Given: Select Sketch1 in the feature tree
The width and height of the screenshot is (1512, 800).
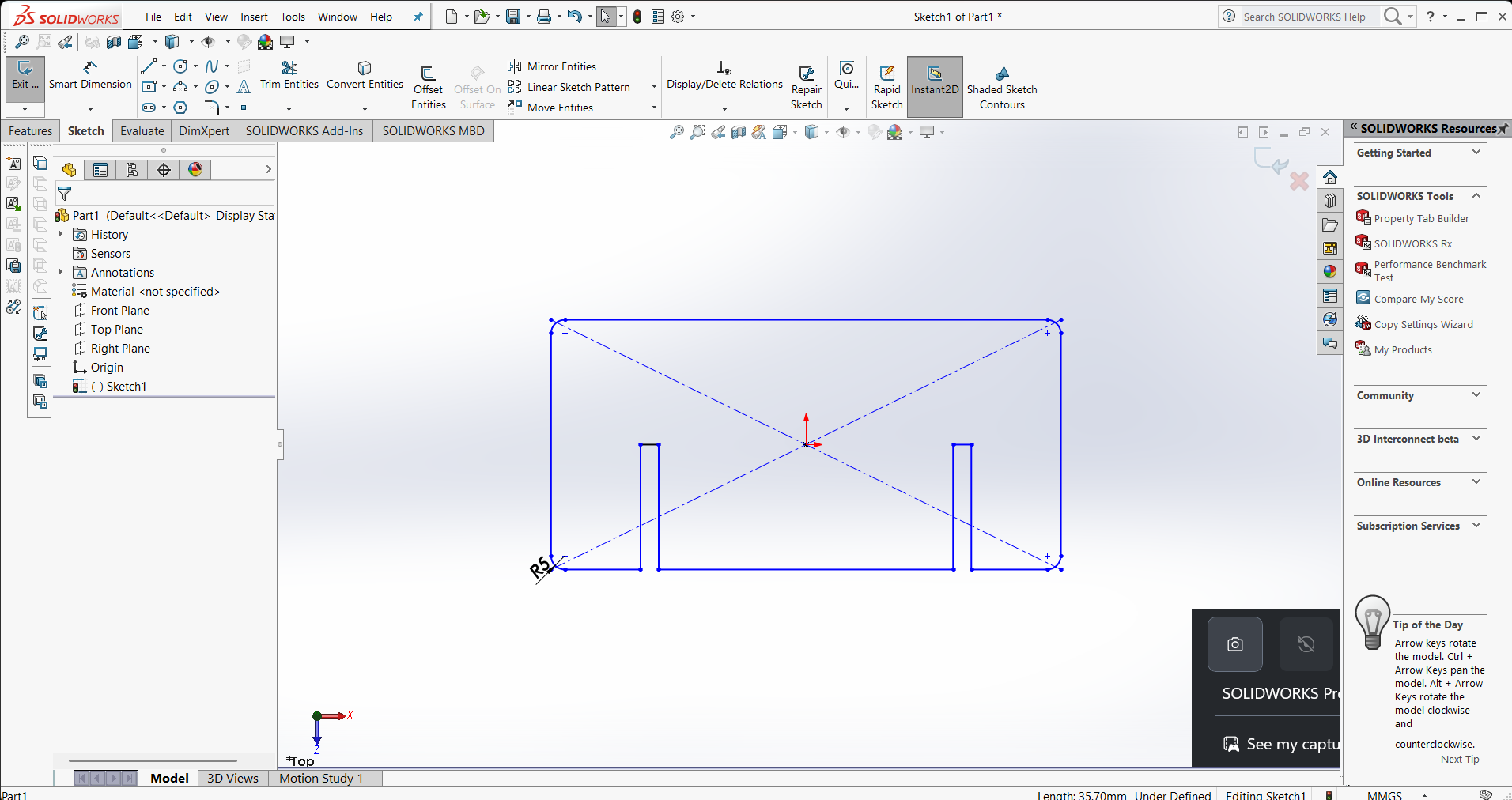Looking at the screenshot, I should 110,386.
